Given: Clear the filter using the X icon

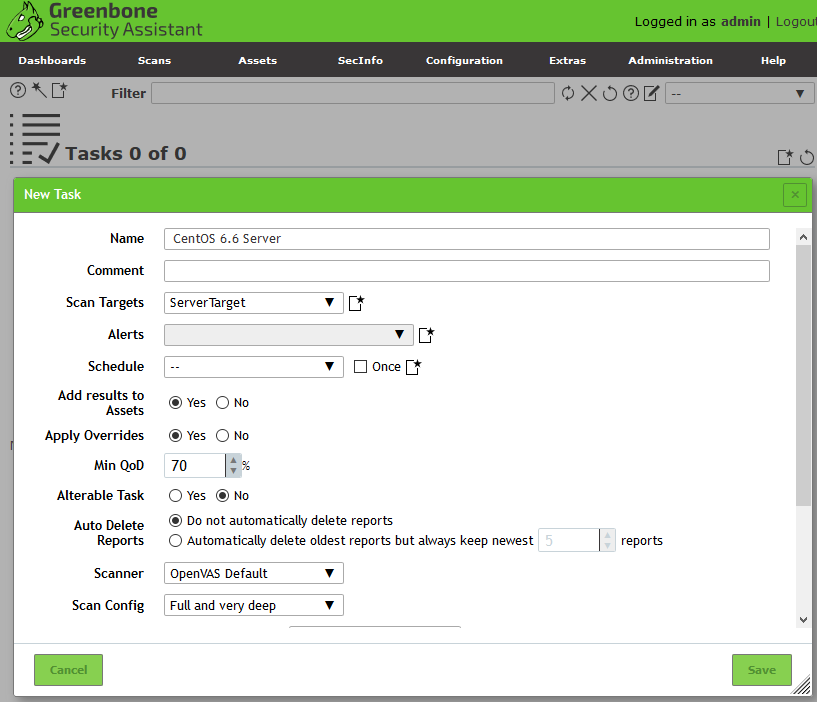Looking at the screenshot, I should (x=589, y=93).
